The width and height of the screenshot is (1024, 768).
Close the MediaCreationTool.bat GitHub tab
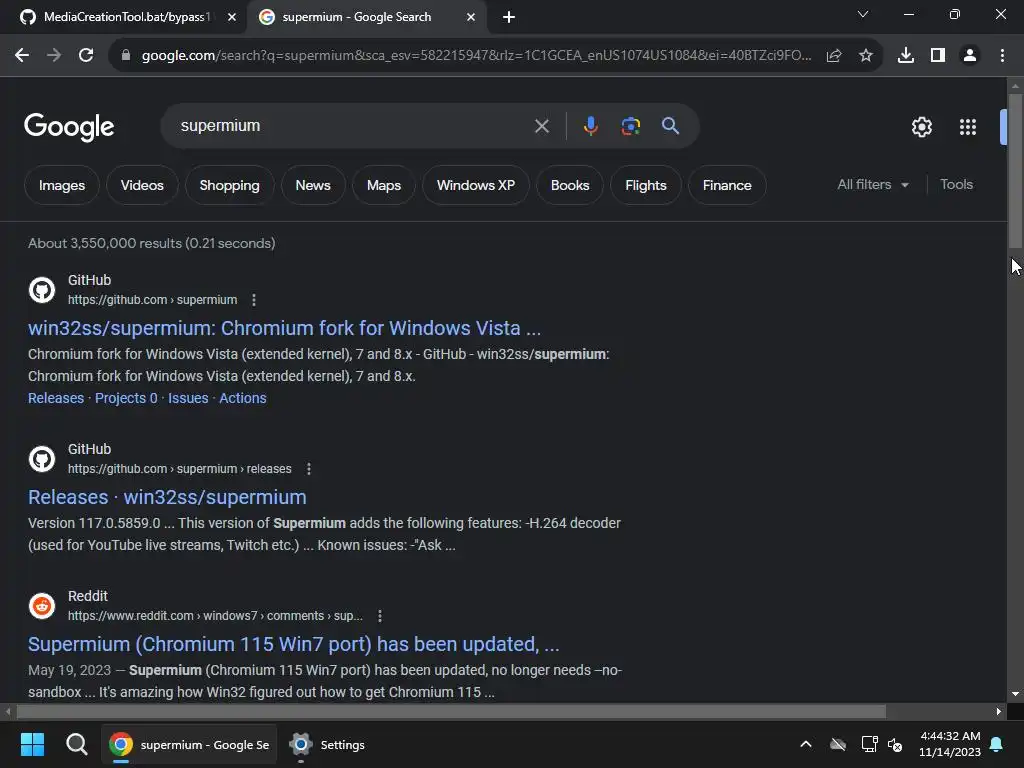pos(232,17)
